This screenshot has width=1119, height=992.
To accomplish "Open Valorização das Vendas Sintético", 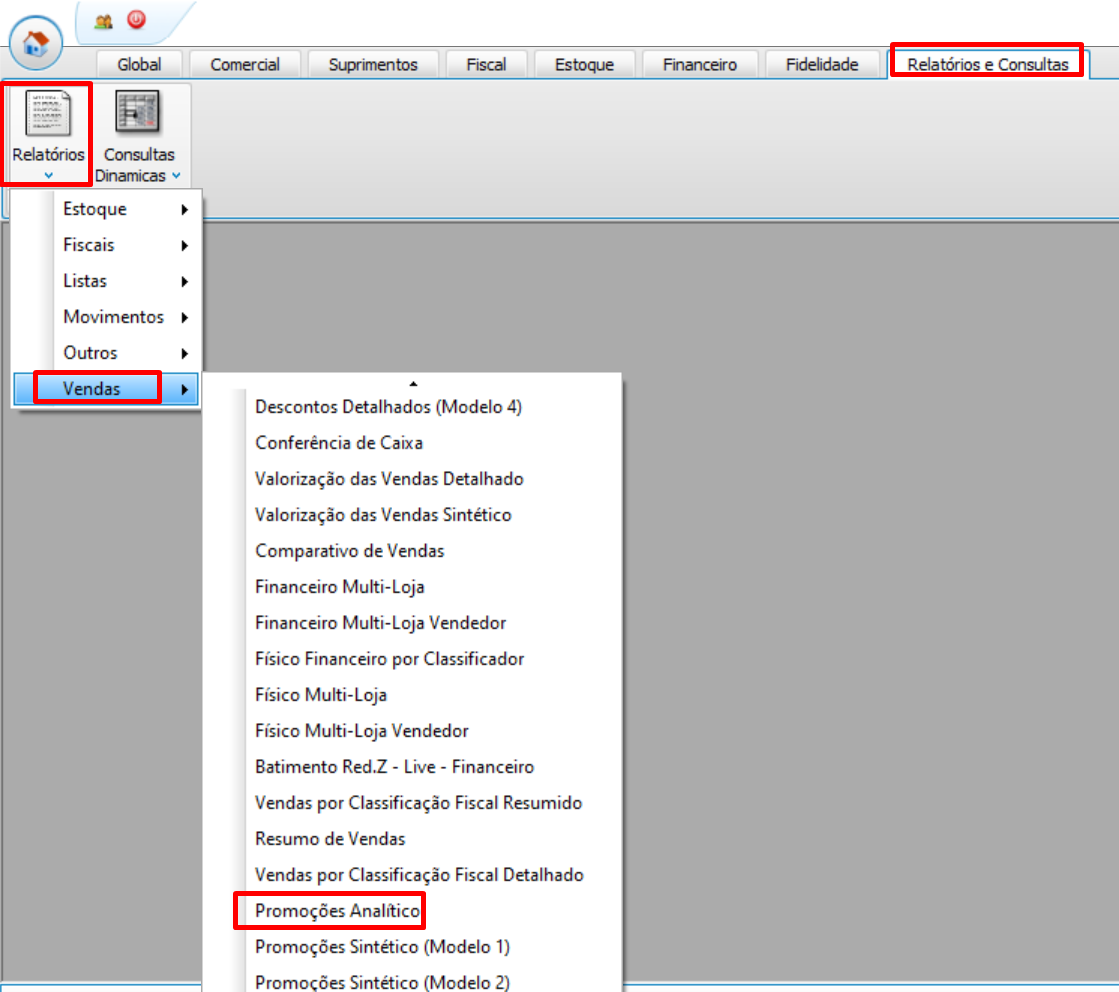I will pyautogui.click(x=383, y=515).
